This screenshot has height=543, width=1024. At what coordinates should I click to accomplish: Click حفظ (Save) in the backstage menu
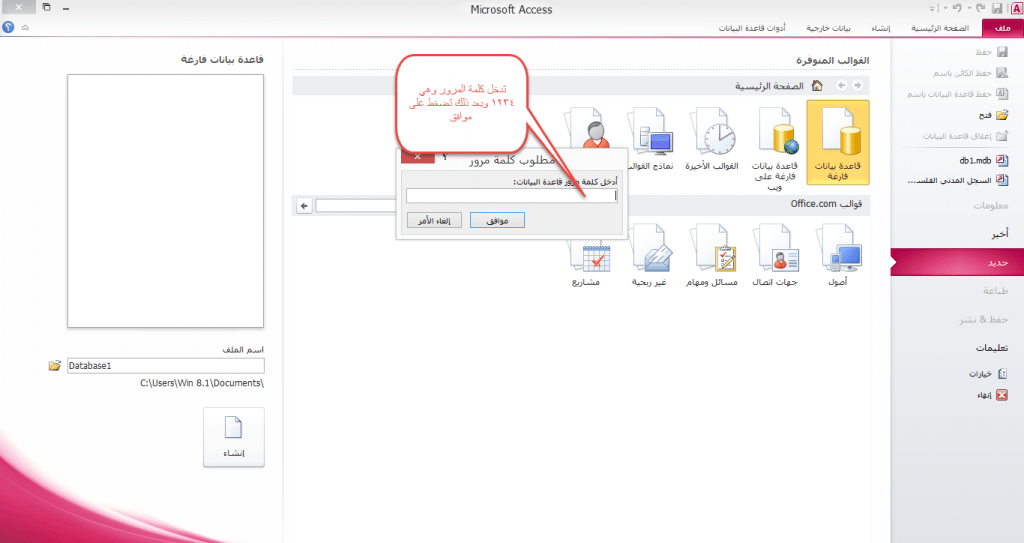(x=991, y=52)
